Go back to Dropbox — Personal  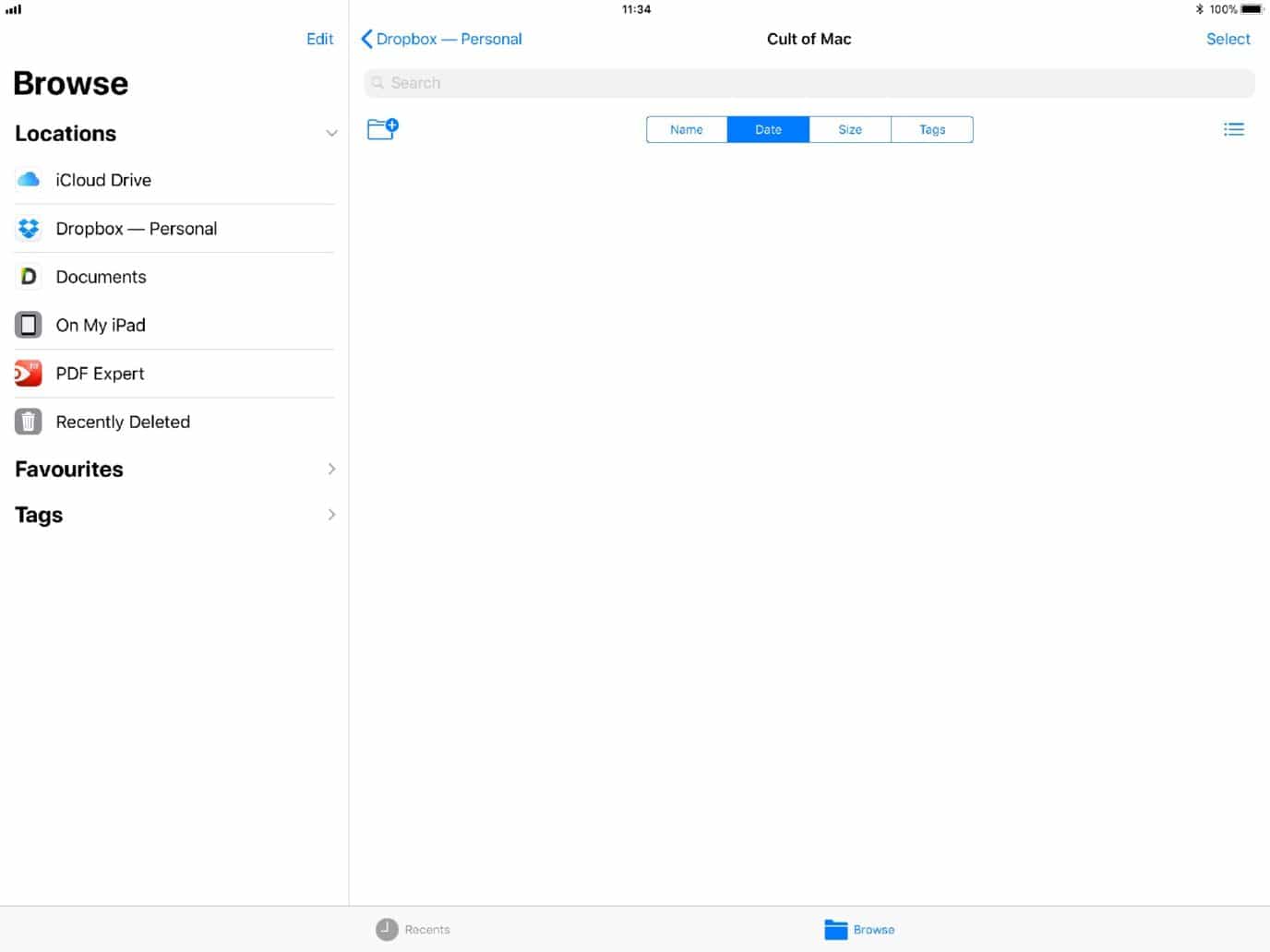(440, 39)
